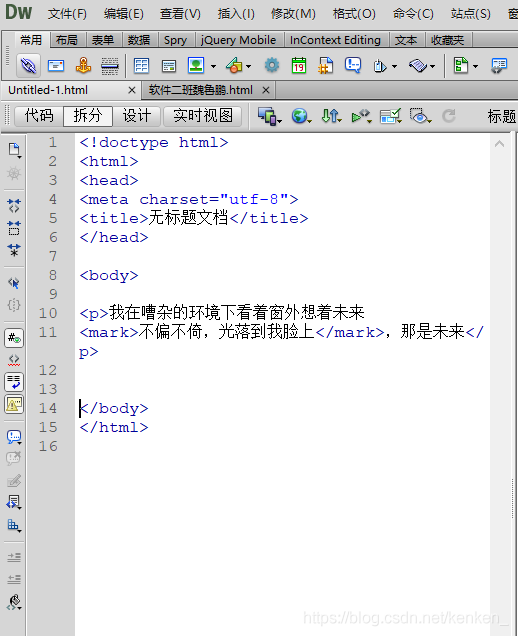This screenshot has width=518, height=636.
Task: Open 格式(O) menu
Action: [x=354, y=14]
